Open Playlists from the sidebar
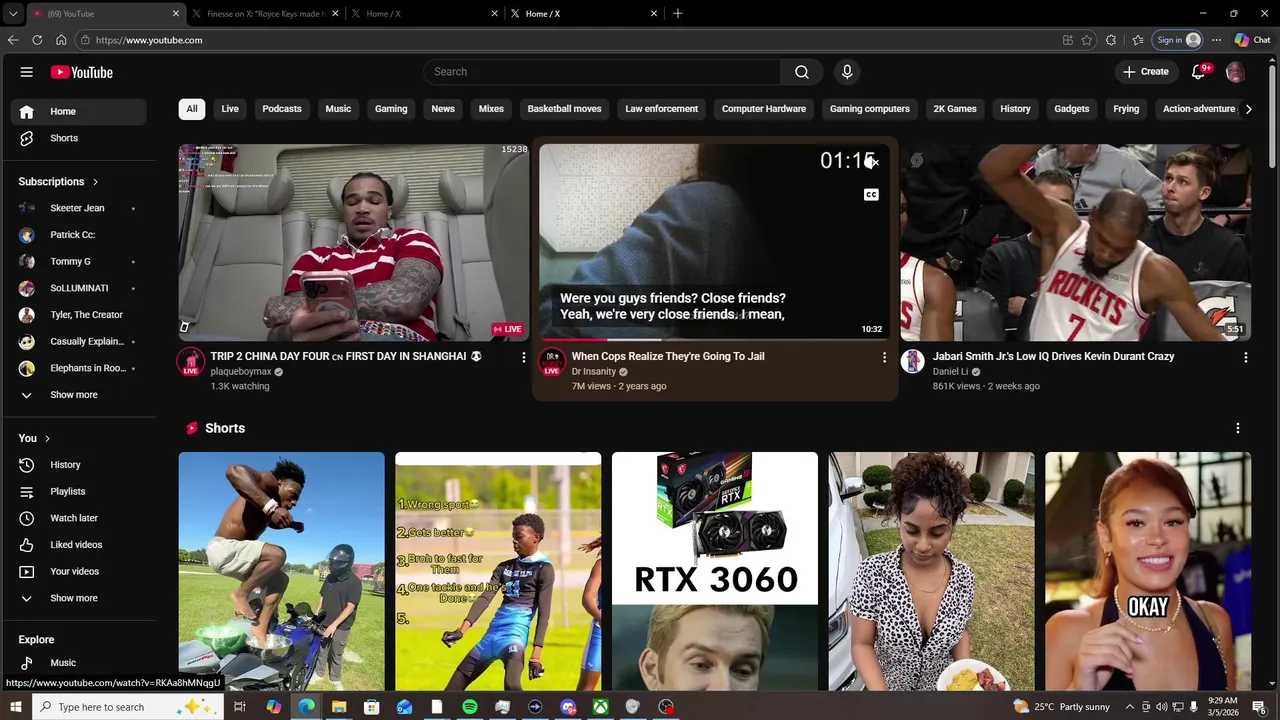 point(78,492)
